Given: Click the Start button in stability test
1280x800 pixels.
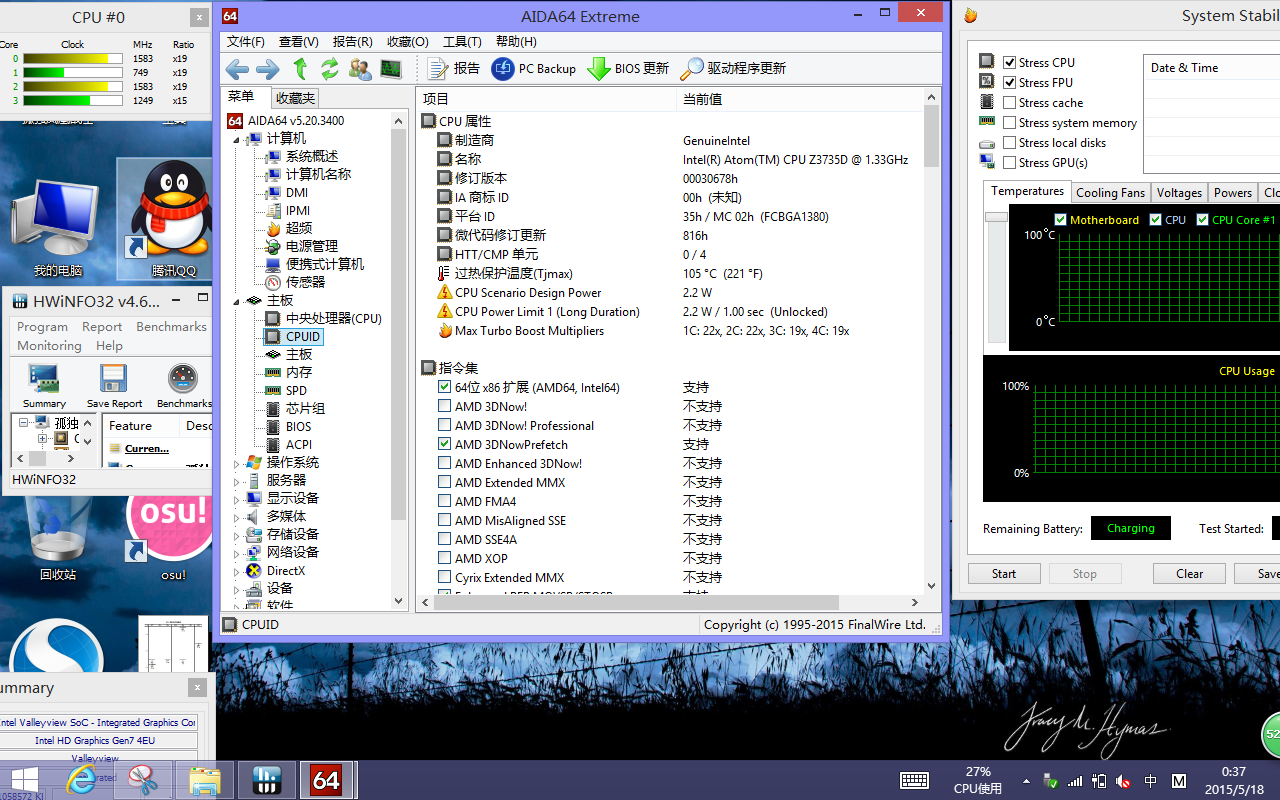Looking at the screenshot, I should (1004, 574).
